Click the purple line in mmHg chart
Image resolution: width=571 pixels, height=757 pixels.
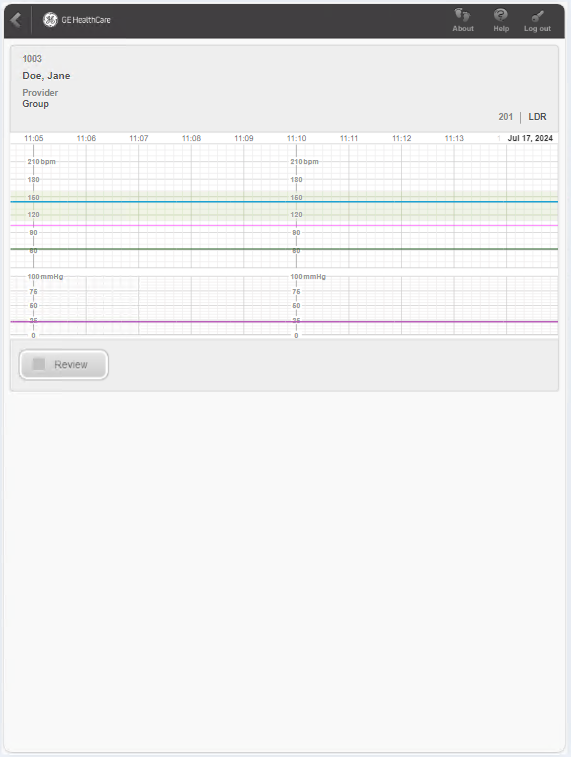point(284,322)
